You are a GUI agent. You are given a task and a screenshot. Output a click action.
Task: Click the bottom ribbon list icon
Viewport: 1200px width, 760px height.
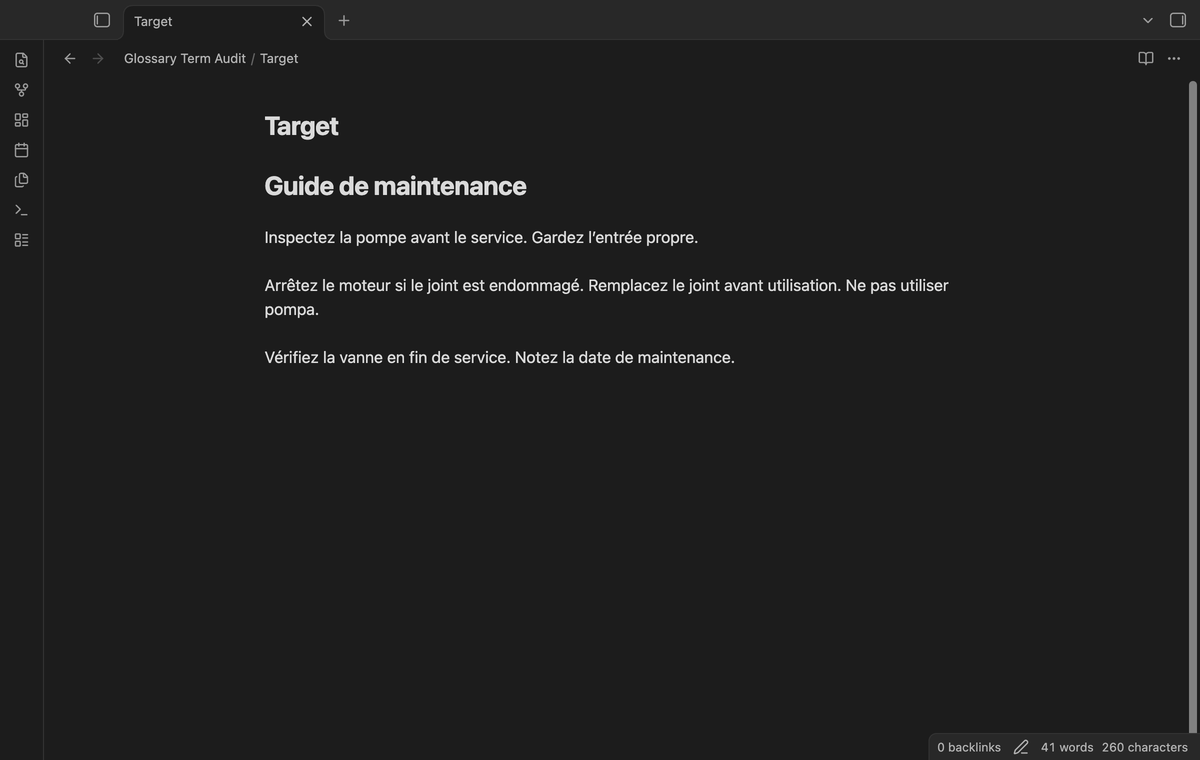click(21, 240)
